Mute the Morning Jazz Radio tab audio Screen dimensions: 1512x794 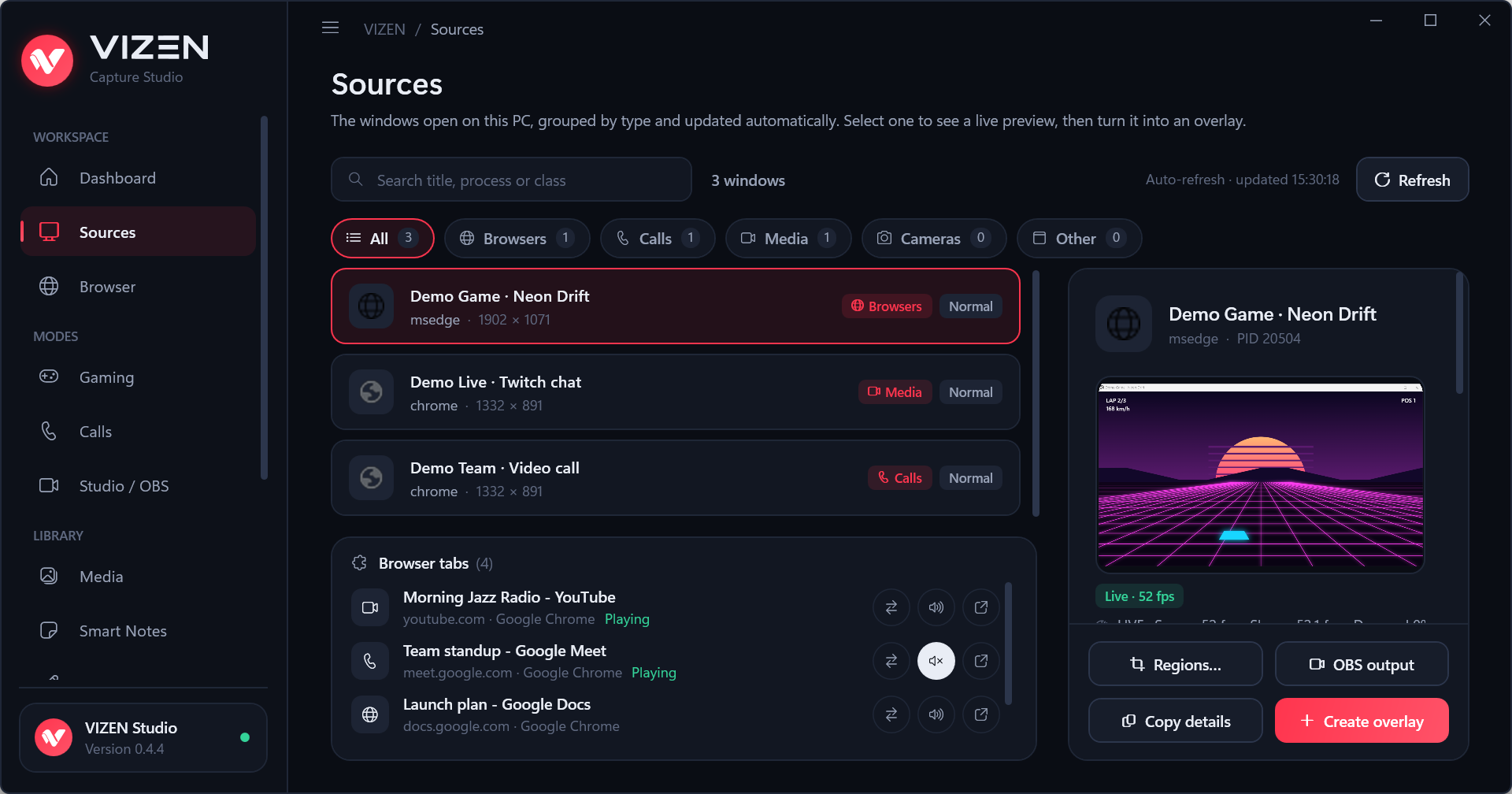936,607
